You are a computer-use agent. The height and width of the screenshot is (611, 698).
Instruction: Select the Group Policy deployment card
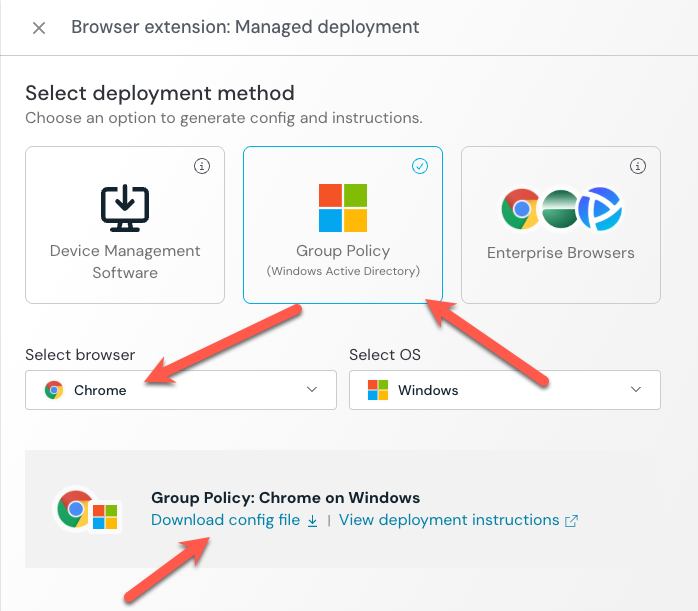coord(343,225)
